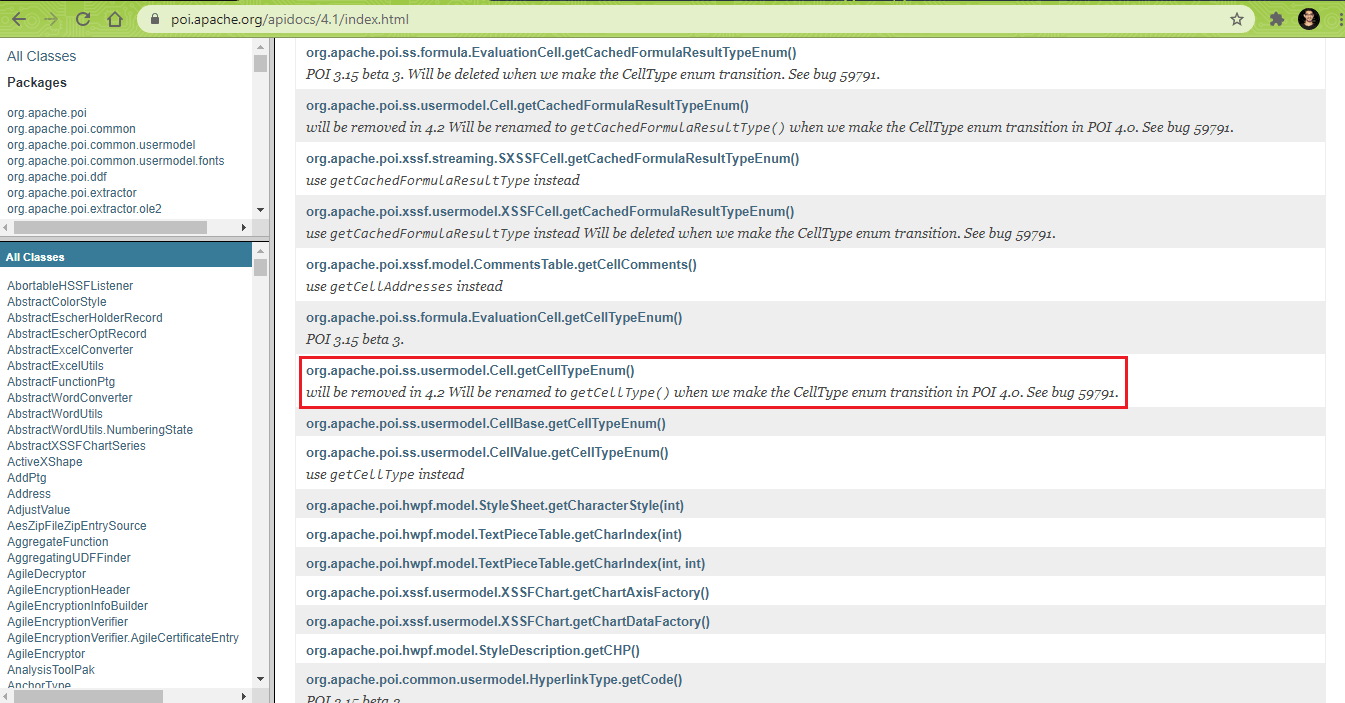Open All Classes link in packages frame
The image size is (1345, 703).
41,56
